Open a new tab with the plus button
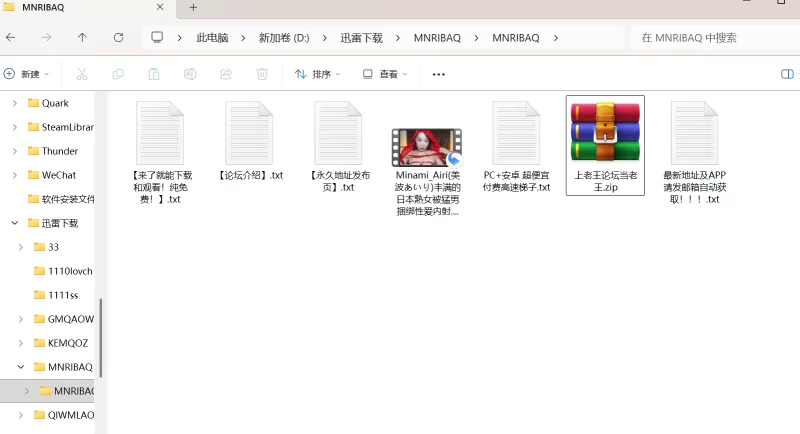Viewport: 800px width, 434px height. (x=193, y=8)
